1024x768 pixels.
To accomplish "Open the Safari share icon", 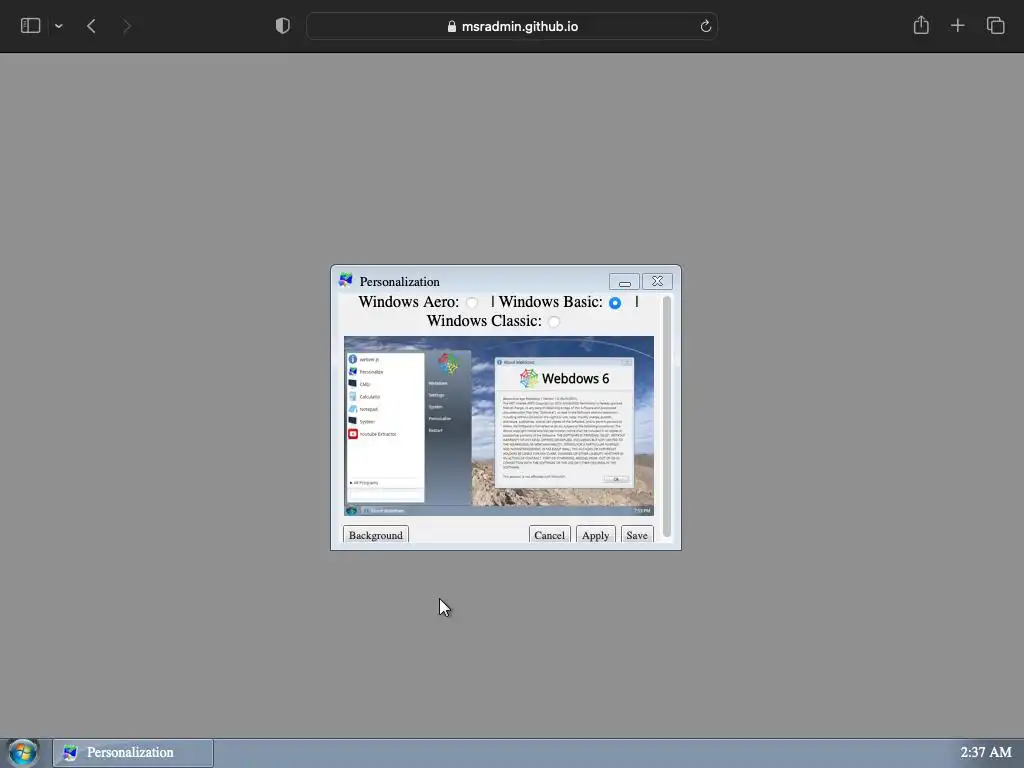I will pyautogui.click(x=921, y=25).
